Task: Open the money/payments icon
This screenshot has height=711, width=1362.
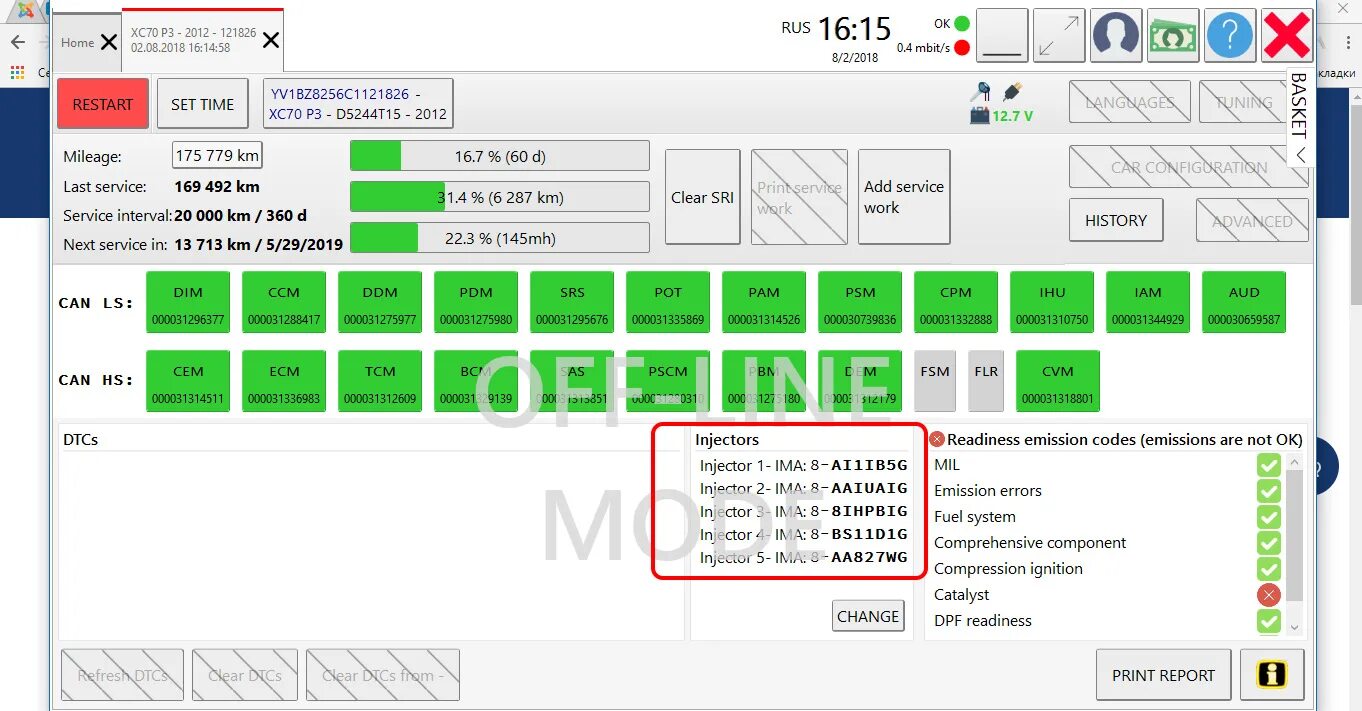Action: point(1173,35)
